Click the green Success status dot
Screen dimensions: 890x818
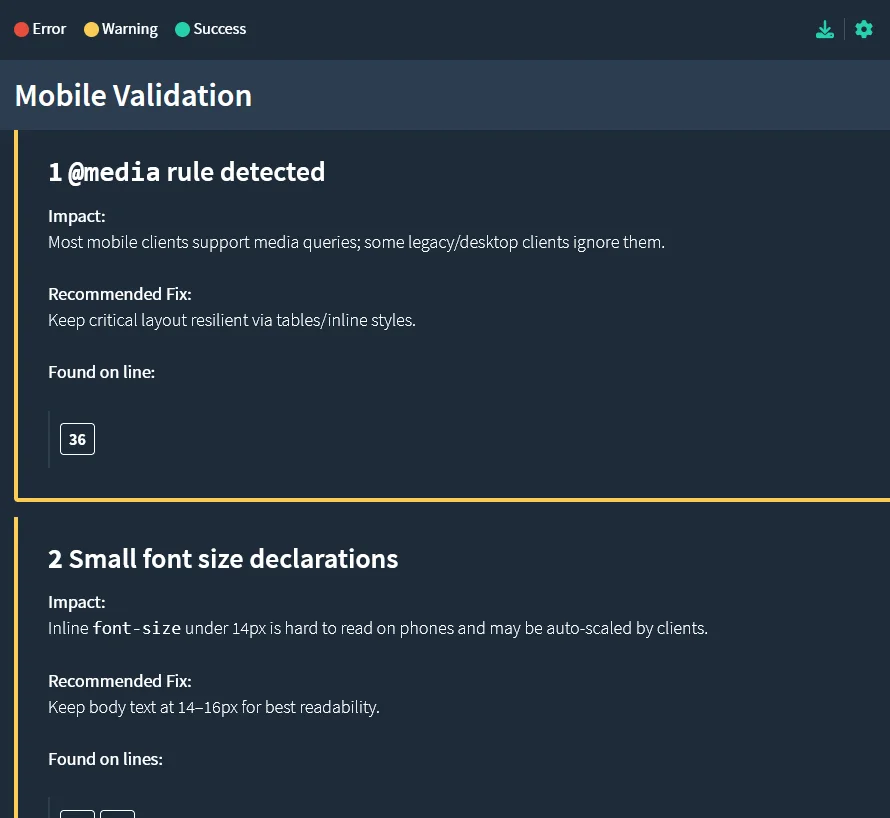(182, 29)
